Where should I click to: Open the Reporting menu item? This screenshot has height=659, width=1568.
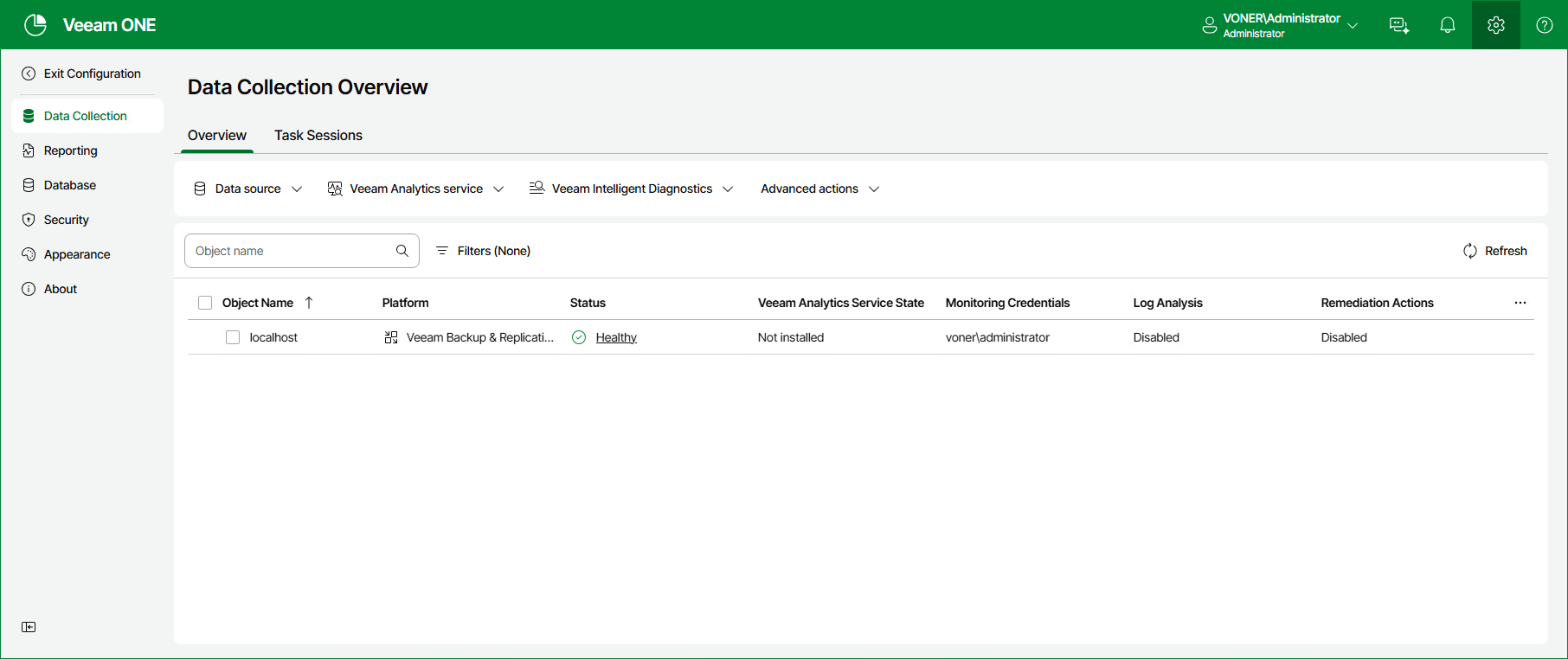[87, 150]
